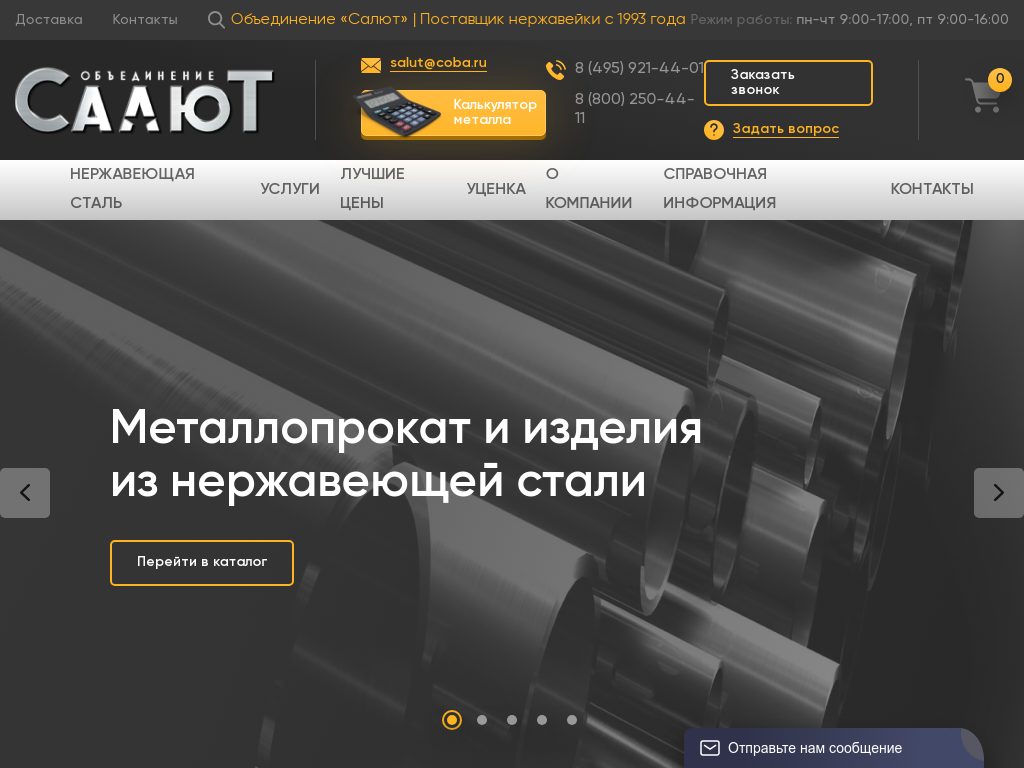1024x768 pixels.
Task: Click phone number 8 (800) 250-44-11
Action: click(634, 108)
